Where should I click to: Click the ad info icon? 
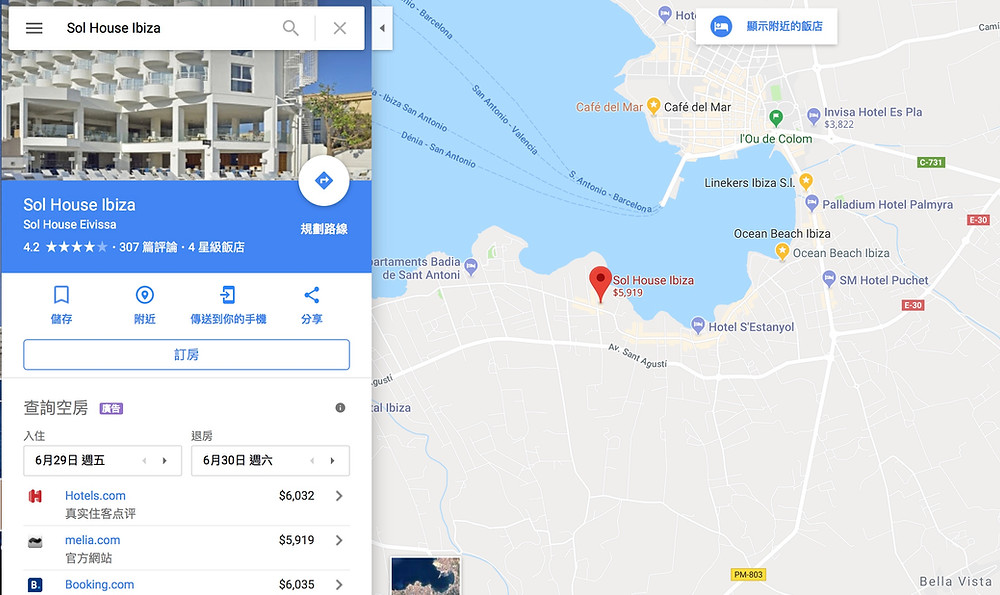coord(340,408)
